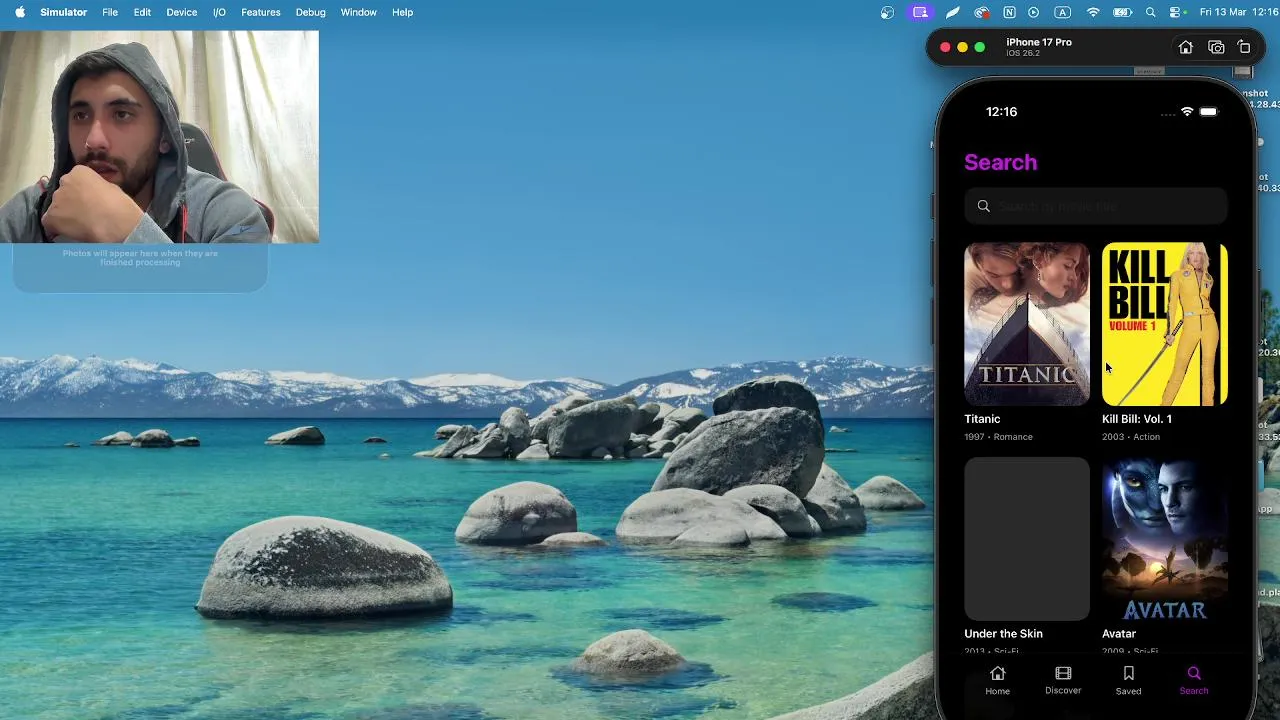Screen dimensions: 1280x720
Task: Open the Titanic movie poster
Action: [x=1027, y=324]
